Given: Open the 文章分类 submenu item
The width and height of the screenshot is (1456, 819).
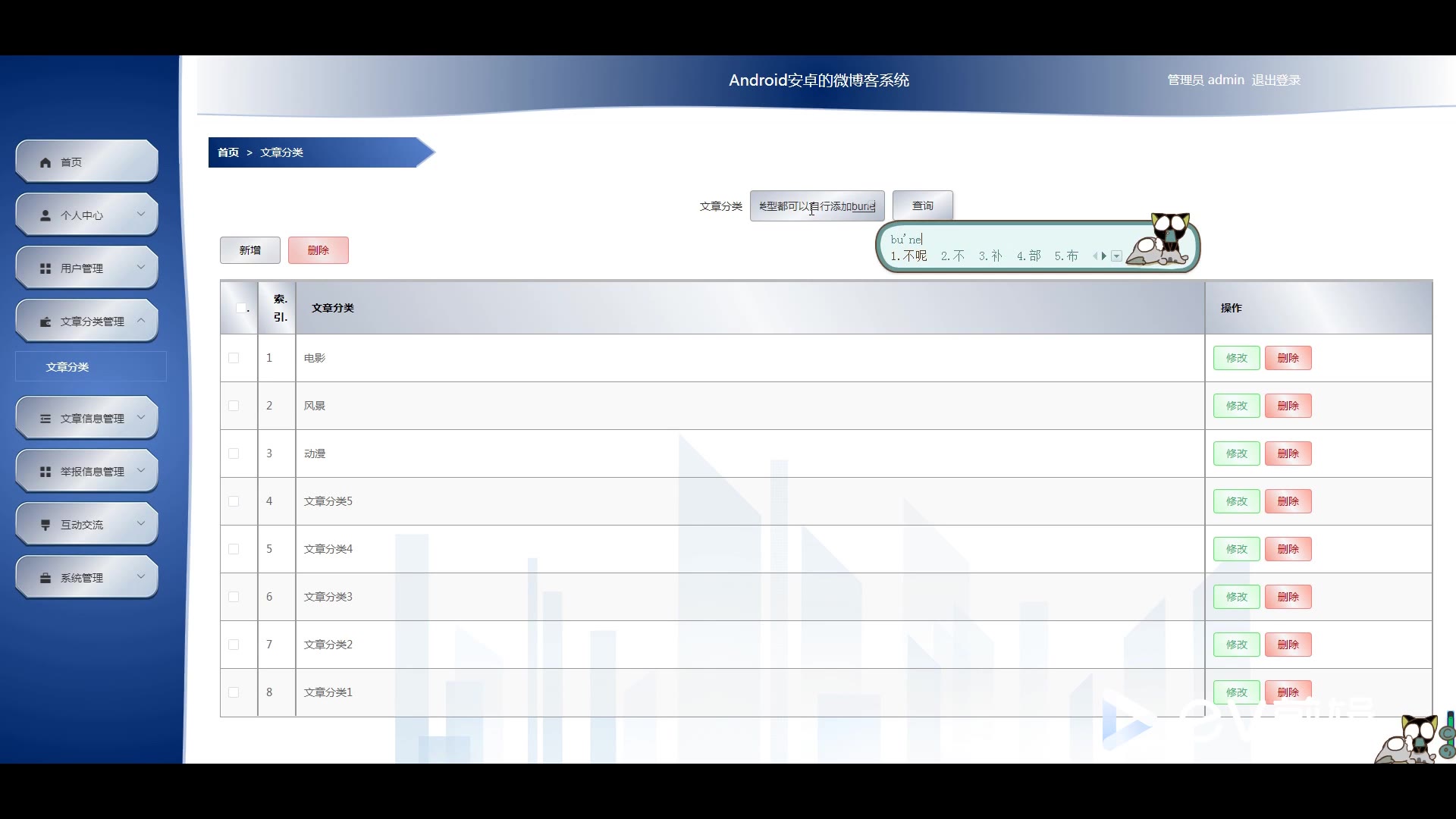Looking at the screenshot, I should 67,367.
